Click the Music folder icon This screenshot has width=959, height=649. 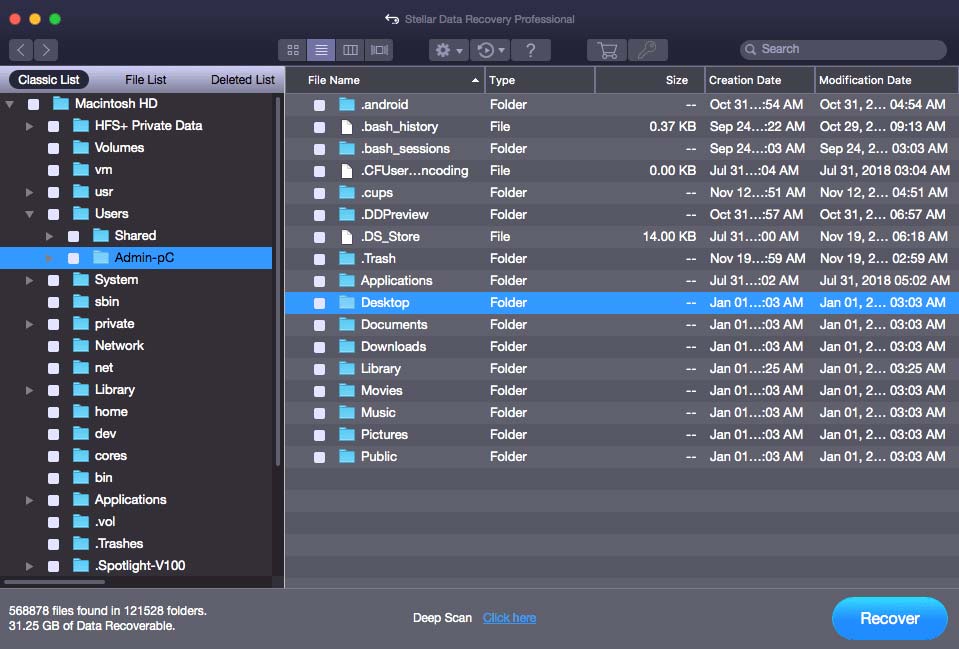[x=347, y=413]
